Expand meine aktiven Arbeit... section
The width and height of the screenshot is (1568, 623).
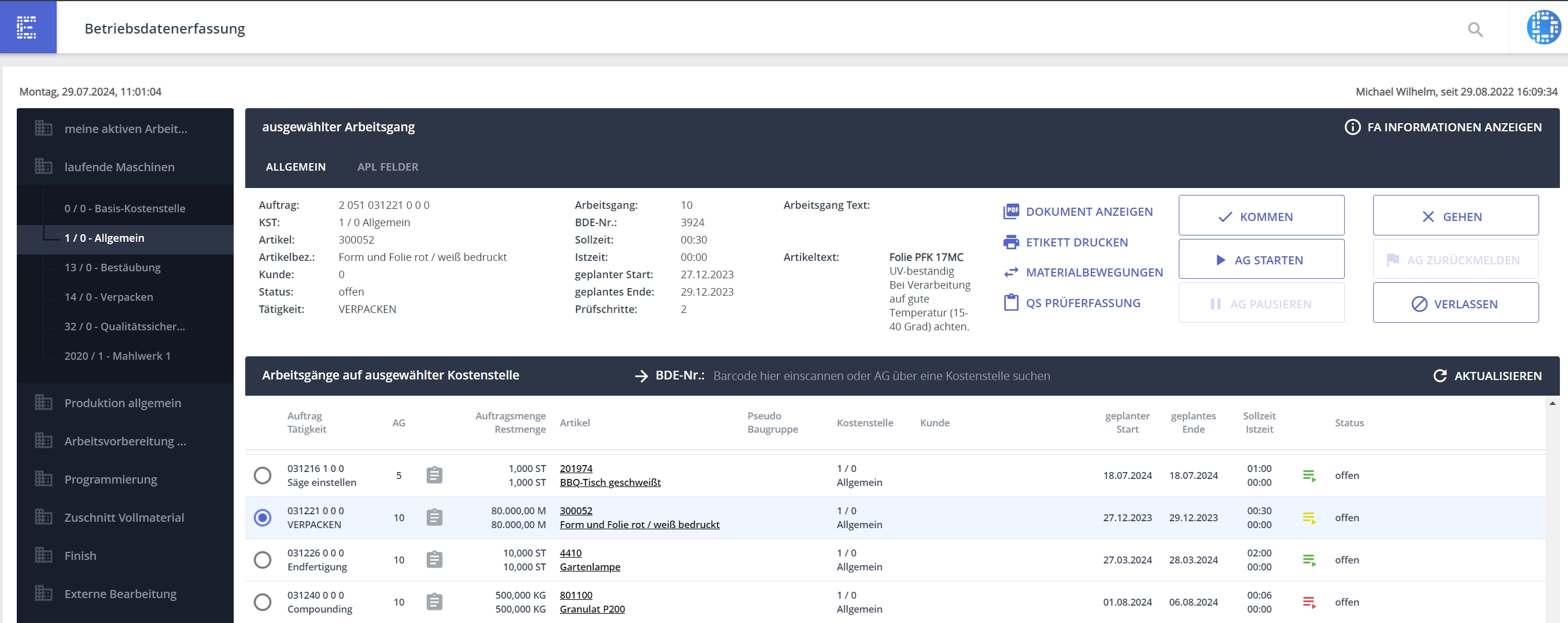[x=126, y=128]
